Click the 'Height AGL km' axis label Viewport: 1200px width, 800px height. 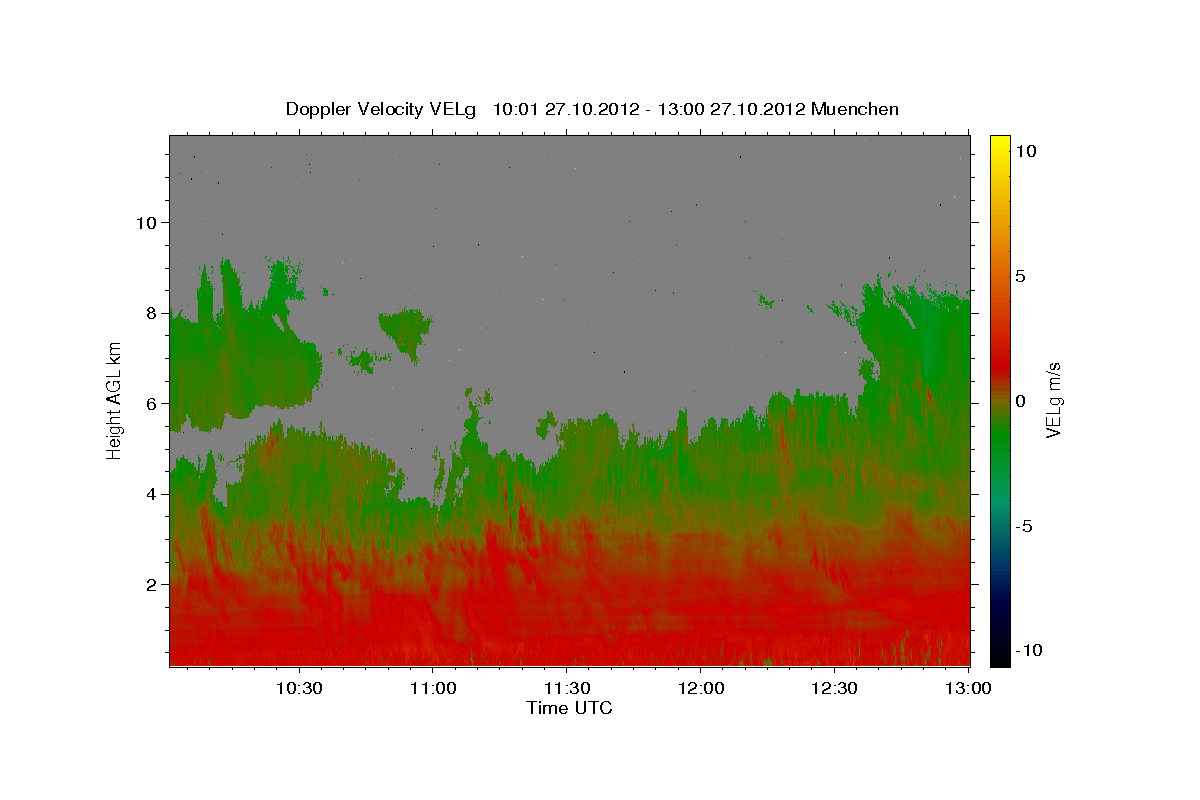[x=115, y=400]
